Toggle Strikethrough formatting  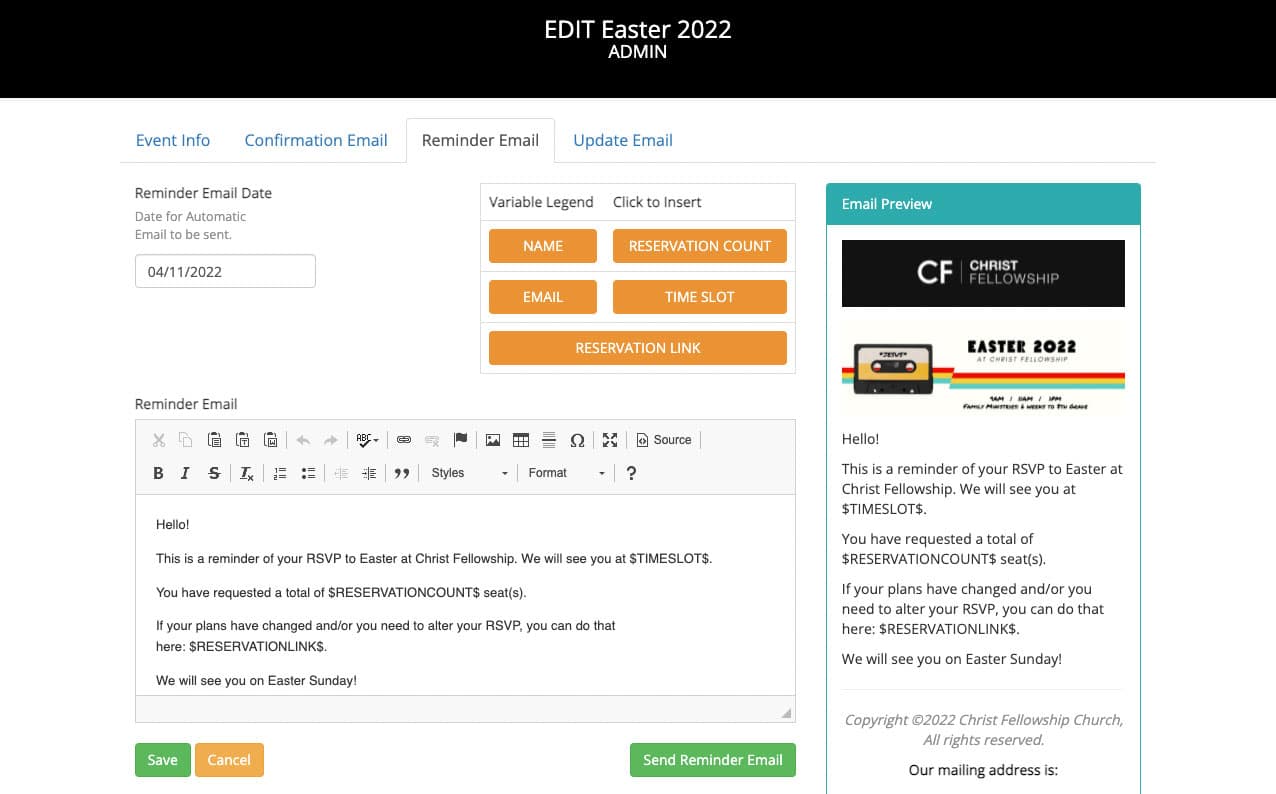(x=214, y=473)
